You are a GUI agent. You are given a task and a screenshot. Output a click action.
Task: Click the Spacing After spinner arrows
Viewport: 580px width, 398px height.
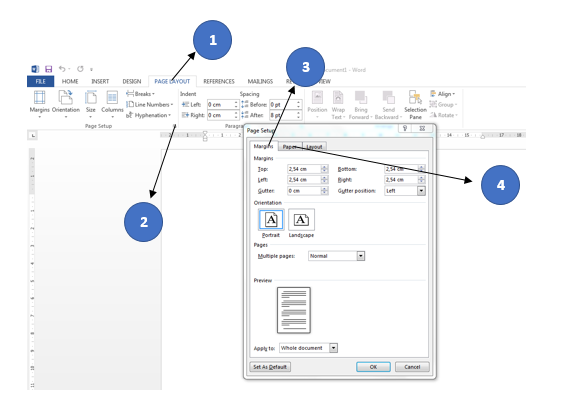299,115
